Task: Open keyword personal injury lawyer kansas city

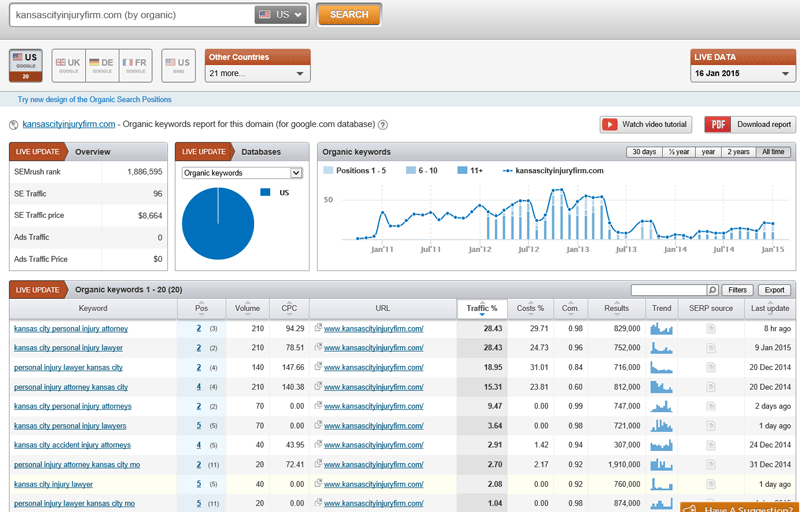Action: coord(68,367)
